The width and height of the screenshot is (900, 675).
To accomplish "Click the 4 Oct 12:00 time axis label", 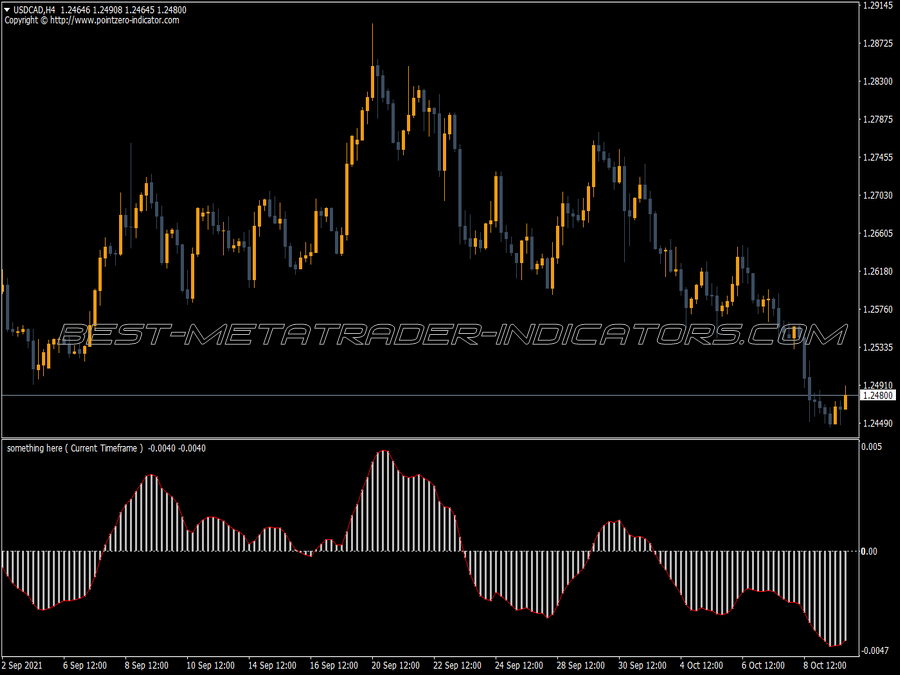I will point(701,665).
